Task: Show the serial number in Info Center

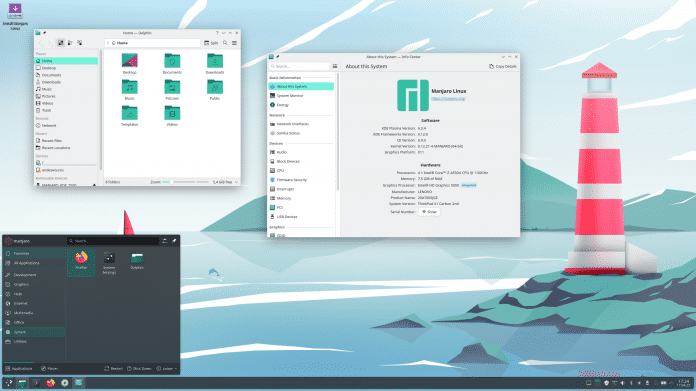Action: coord(429,212)
